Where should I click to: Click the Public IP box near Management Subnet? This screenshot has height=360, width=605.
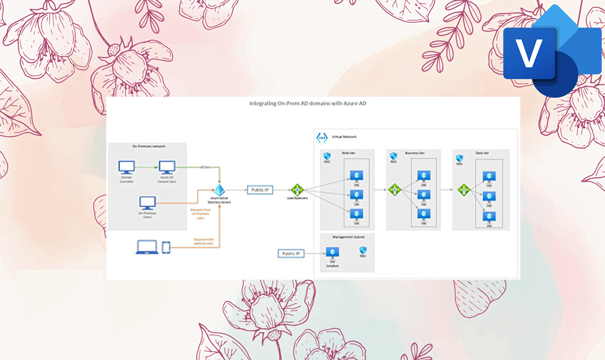click(x=291, y=254)
